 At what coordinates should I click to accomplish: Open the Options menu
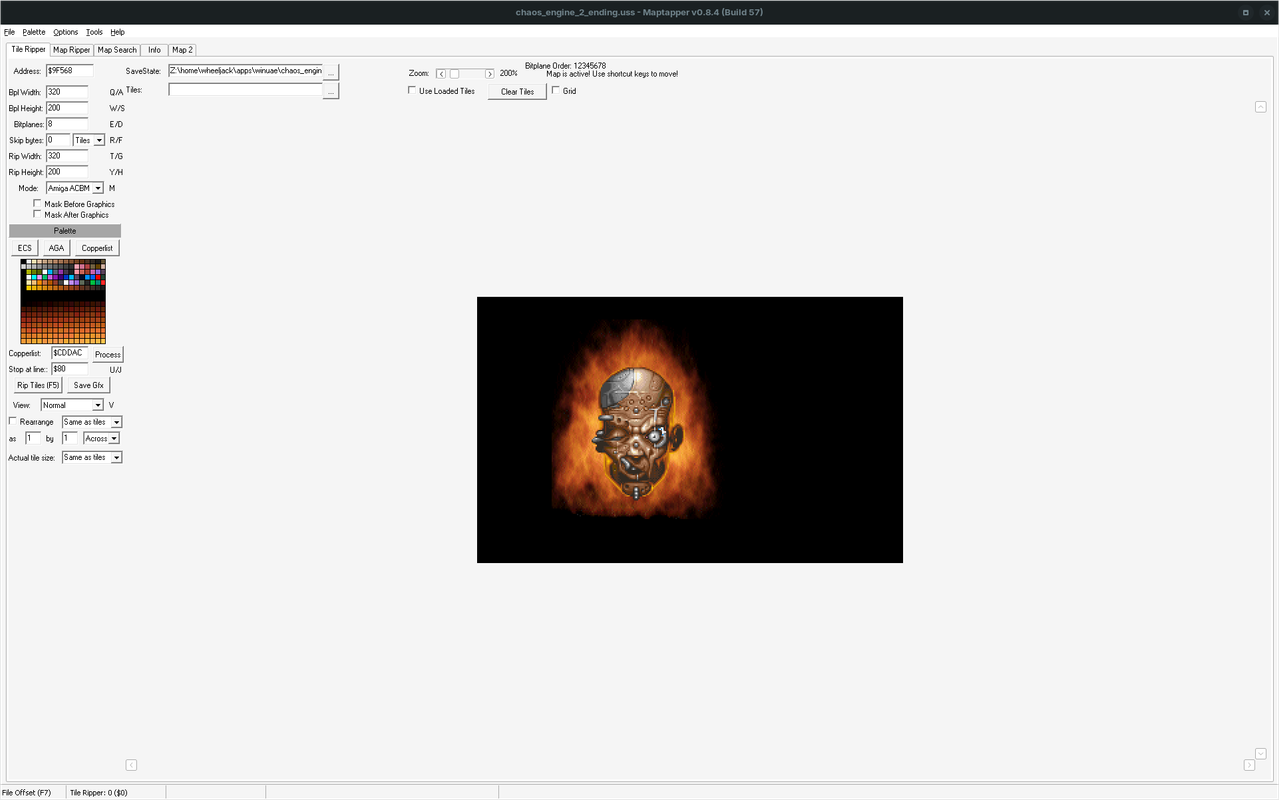tap(65, 32)
